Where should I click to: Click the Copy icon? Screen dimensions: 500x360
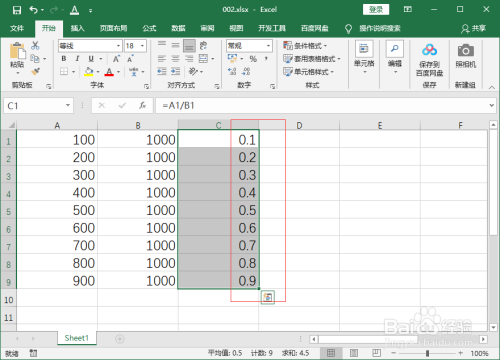point(35,59)
